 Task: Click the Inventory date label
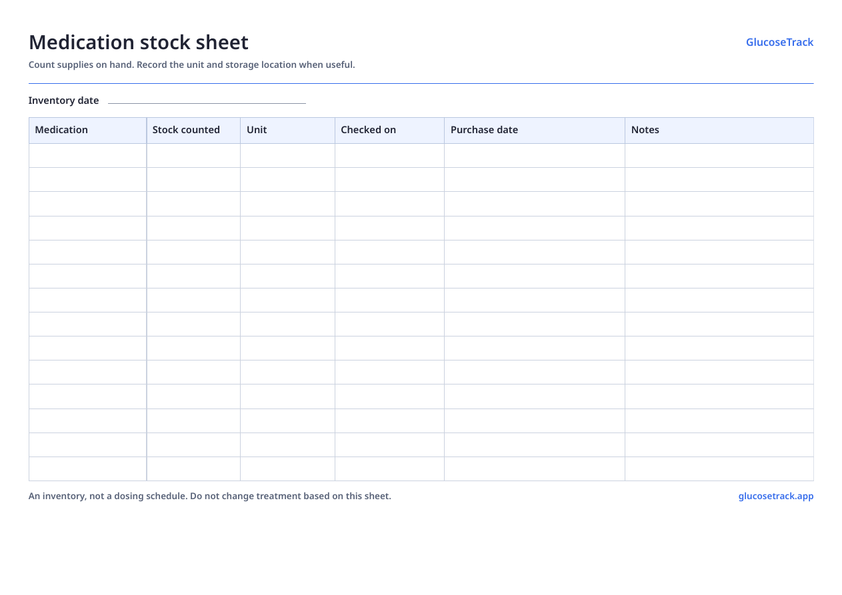coord(63,100)
